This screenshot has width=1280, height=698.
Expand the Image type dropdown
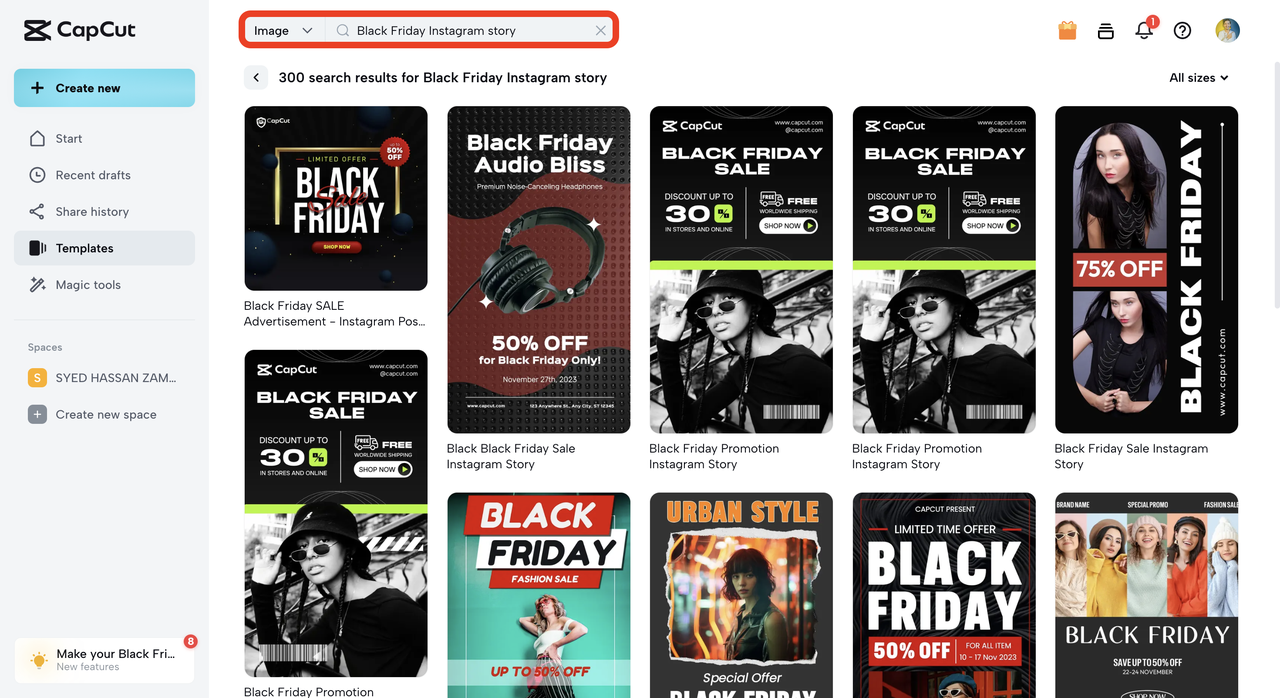(283, 30)
